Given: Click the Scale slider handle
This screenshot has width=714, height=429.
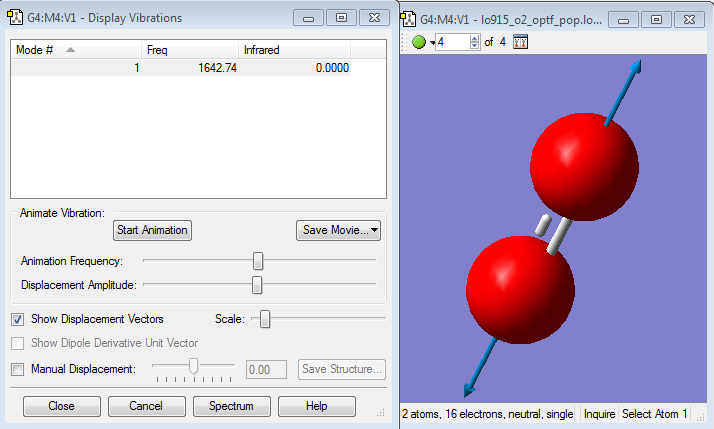Looking at the screenshot, I should point(265,319).
